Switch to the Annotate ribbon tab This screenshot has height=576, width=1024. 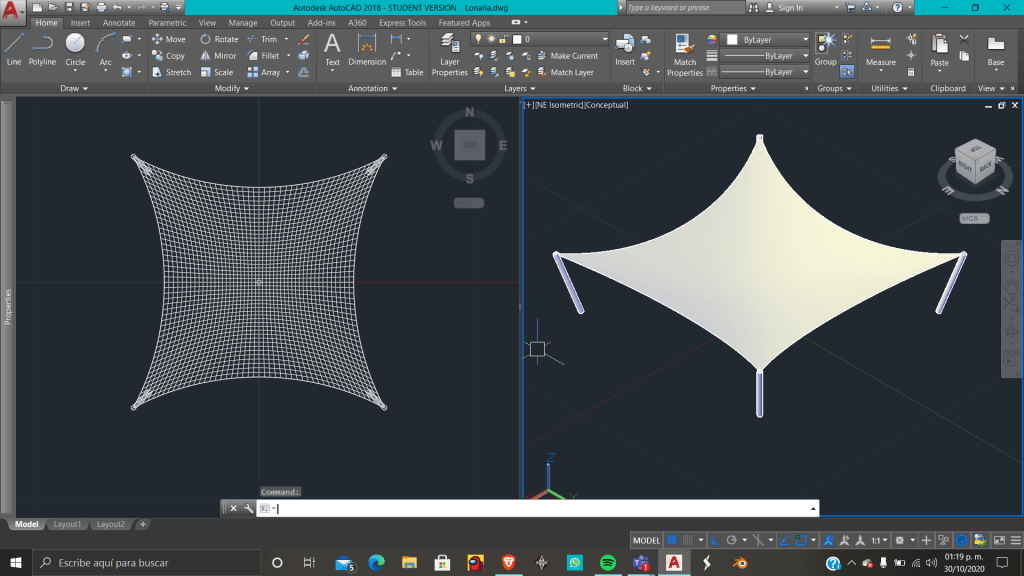coord(119,23)
